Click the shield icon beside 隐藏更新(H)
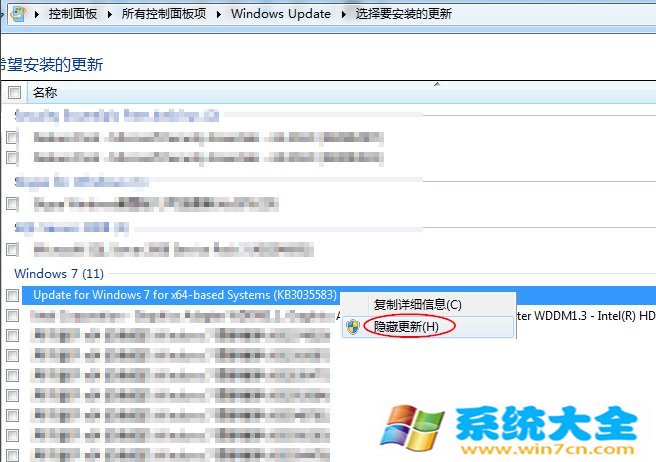Viewport: 656px width, 462px height. (353, 326)
